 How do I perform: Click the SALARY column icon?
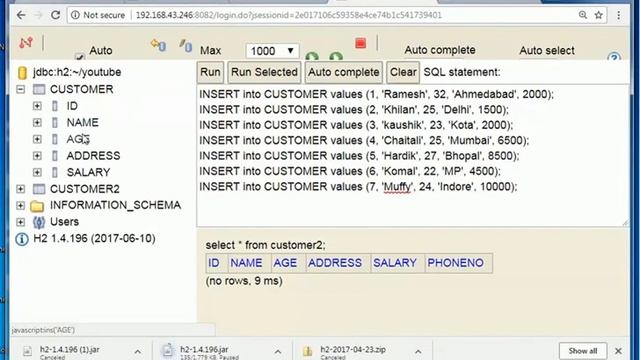click(x=55, y=172)
